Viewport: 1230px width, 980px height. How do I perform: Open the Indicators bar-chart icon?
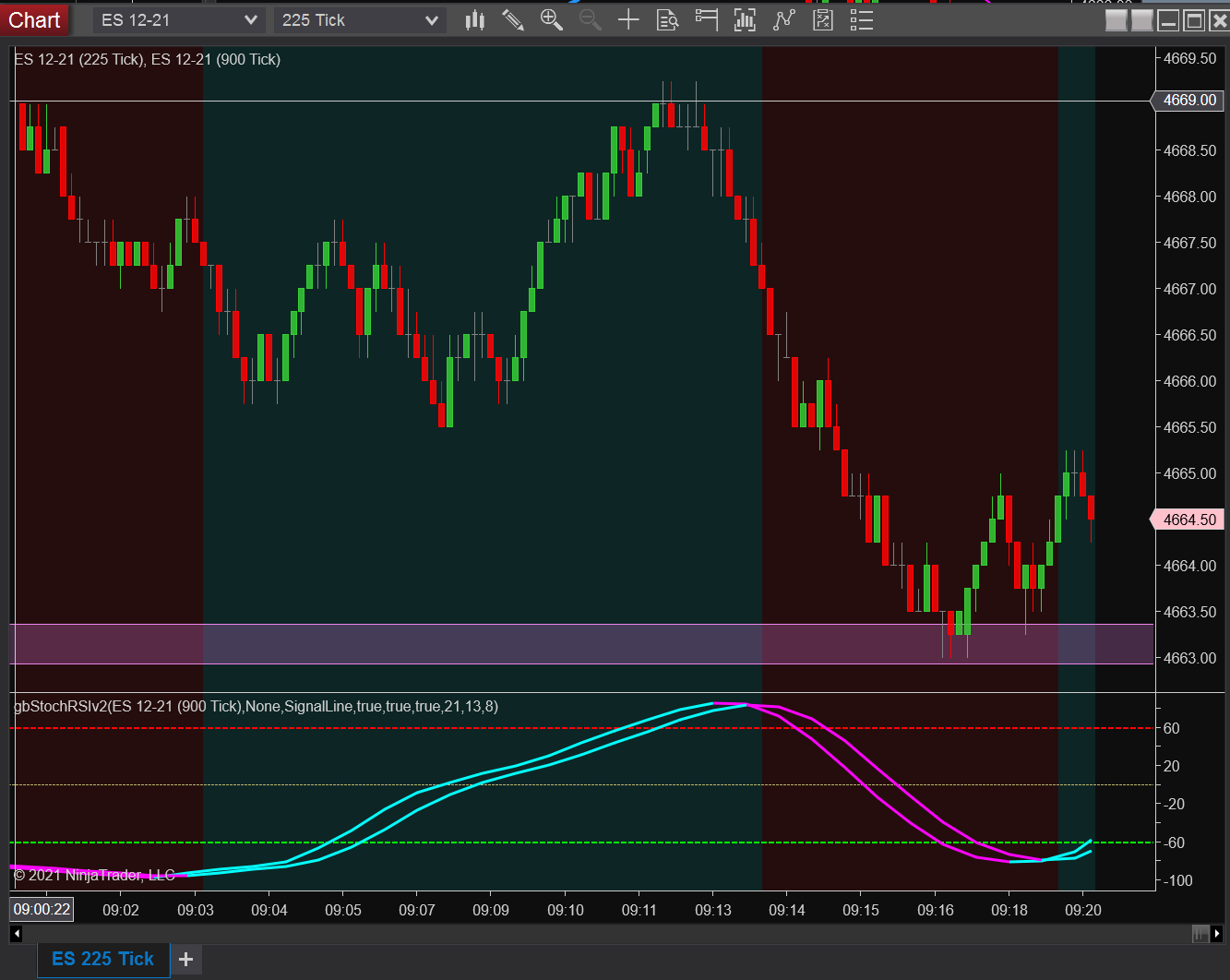(x=745, y=19)
